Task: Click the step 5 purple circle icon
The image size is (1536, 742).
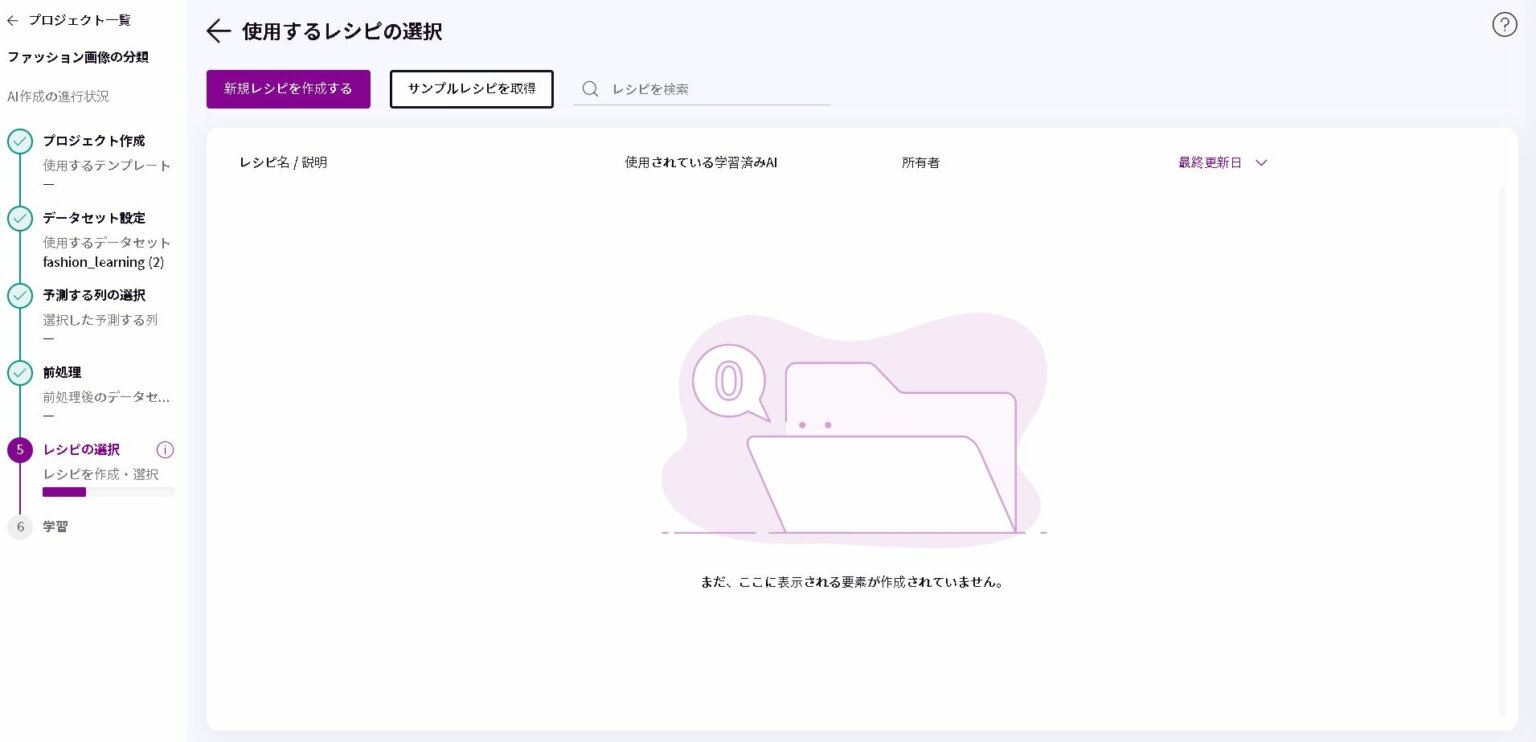Action: (20, 450)
